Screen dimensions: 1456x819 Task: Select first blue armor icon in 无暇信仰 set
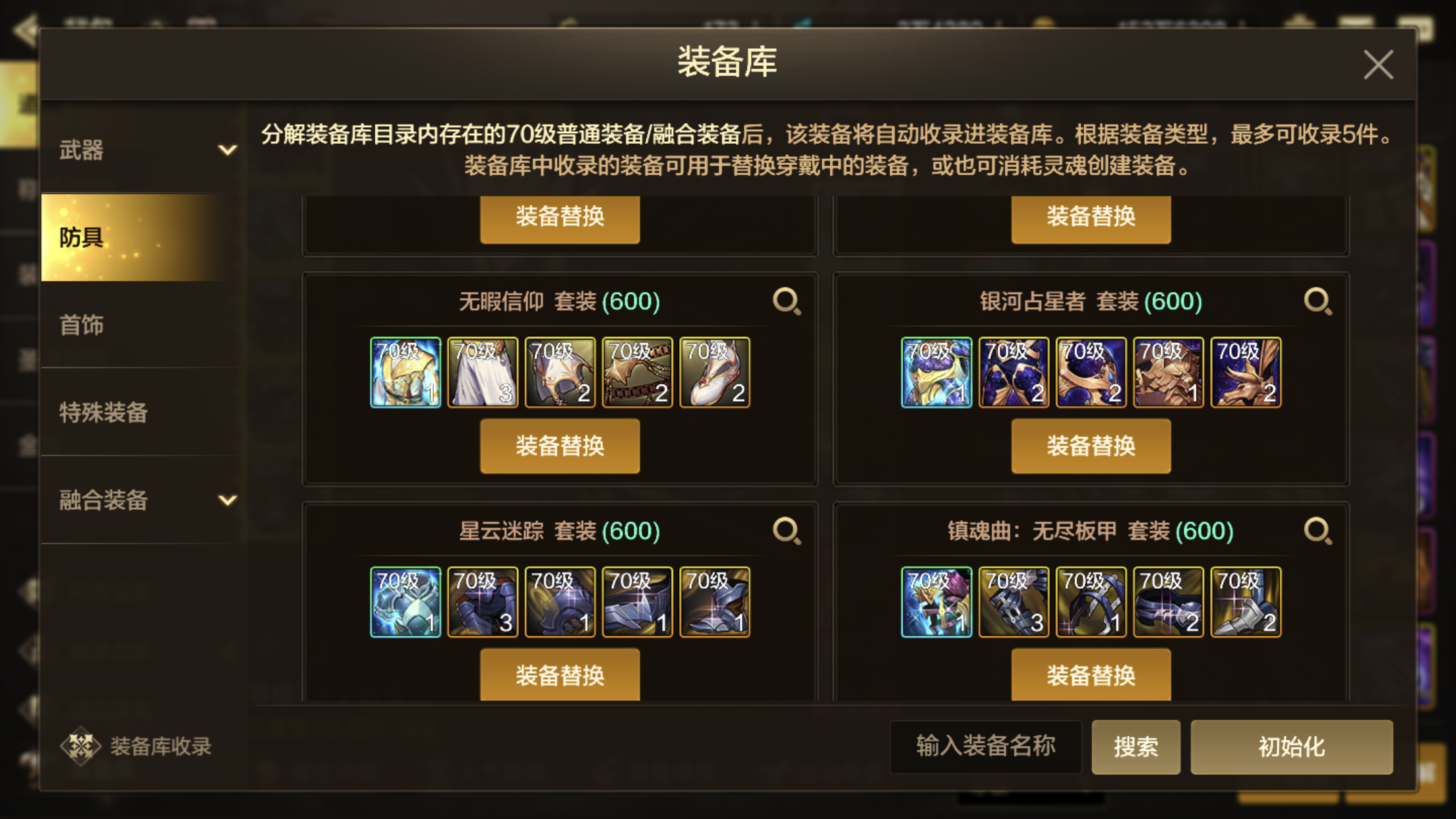click(x=406, y=373)
